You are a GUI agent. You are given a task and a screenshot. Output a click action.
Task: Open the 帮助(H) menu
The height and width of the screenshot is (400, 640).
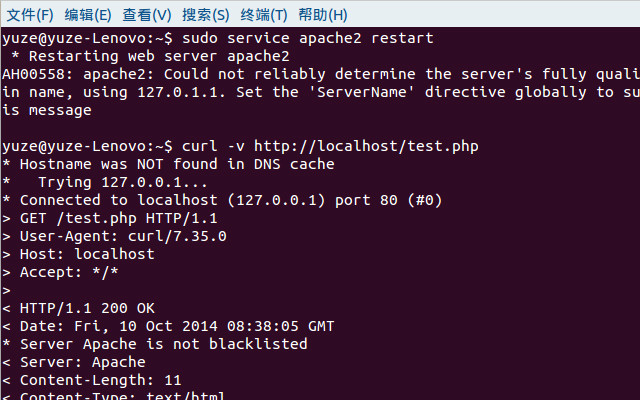323,15
